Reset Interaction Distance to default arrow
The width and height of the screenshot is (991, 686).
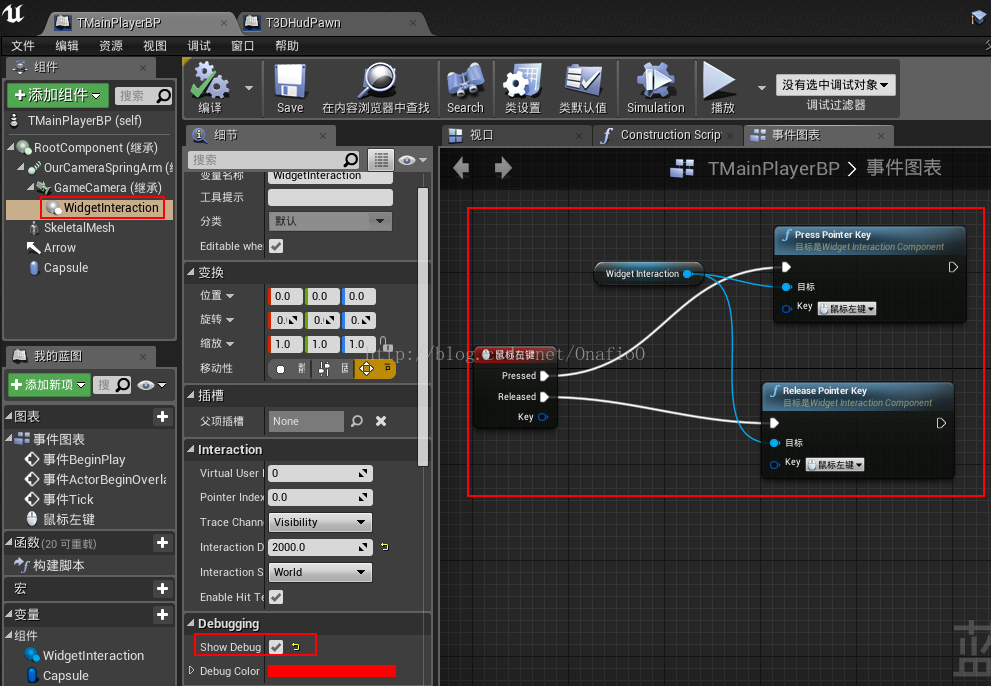pyautogui.click(x=385, y=547)
